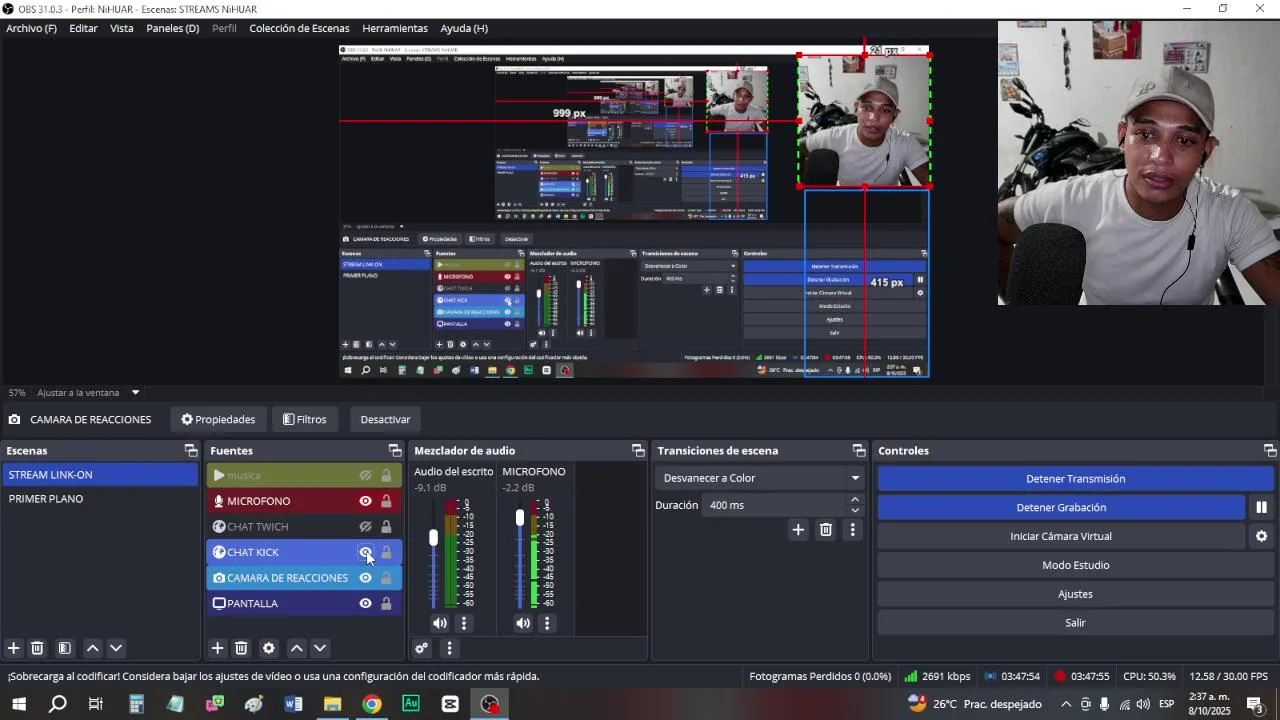
Task: Hide the MICROFONO source
Action: pos(366,501)
